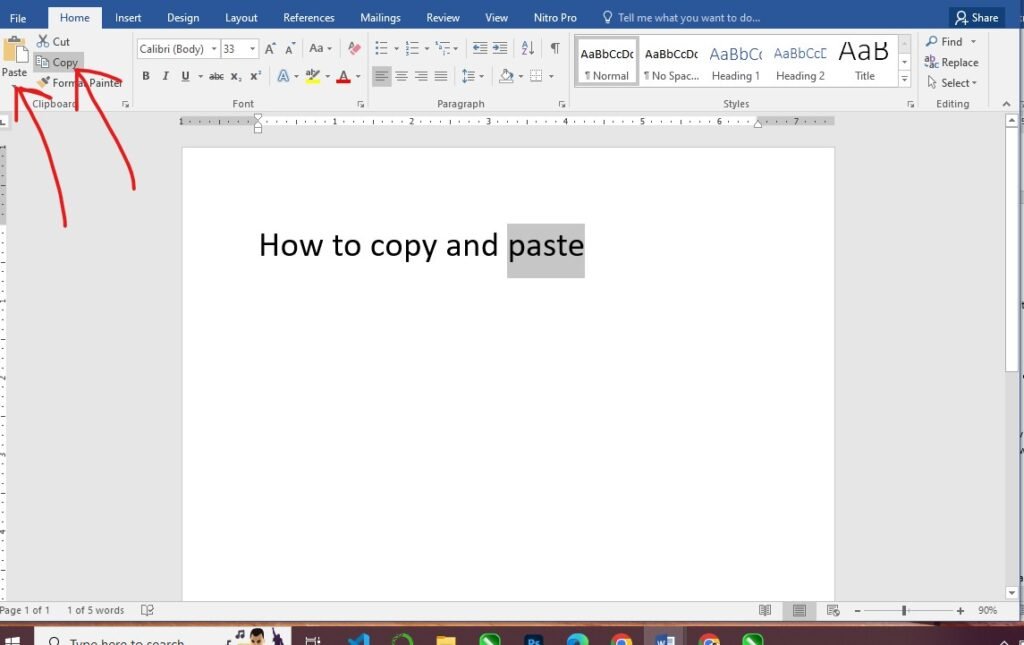Toggle Italic formatting
The height and width of the screenshot is (645, 1024).
(x=166, y=76)
